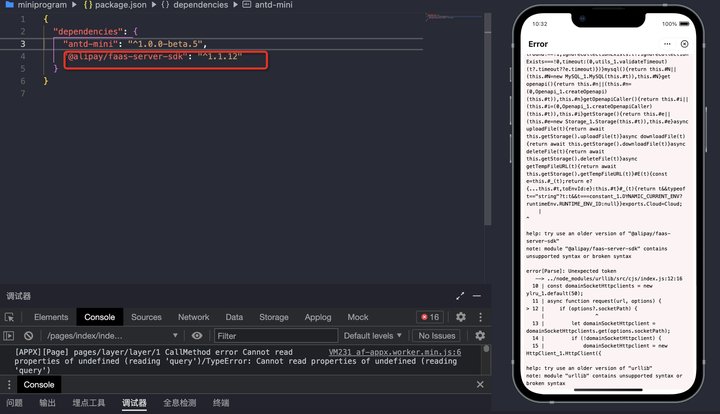The height and width of the screenshot is (414, 720).
Task: Click the "antd-mini" key on line 3
Action: (x=90, y=44)
